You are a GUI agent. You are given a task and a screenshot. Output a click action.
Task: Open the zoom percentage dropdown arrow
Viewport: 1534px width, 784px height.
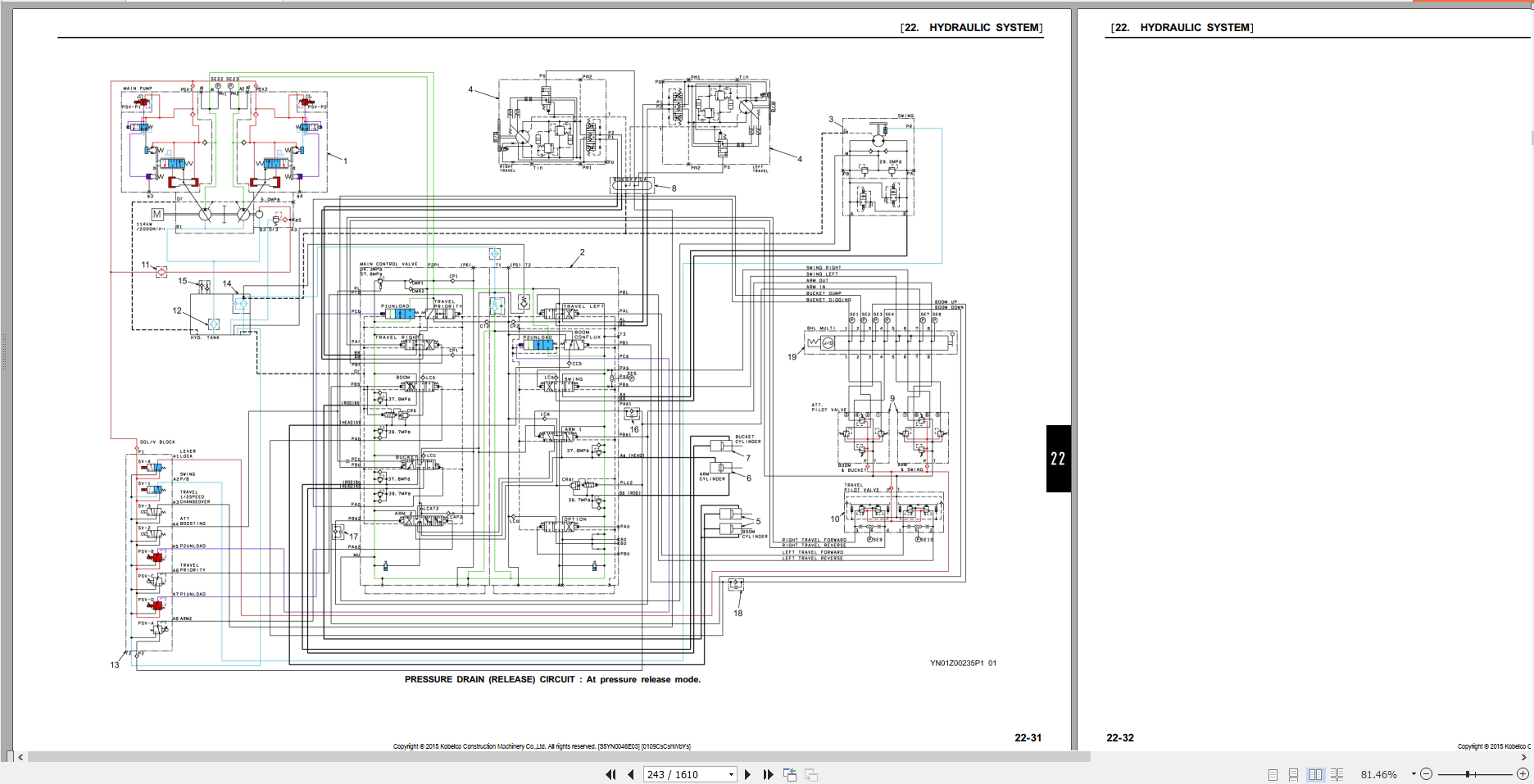(1414, 774)
